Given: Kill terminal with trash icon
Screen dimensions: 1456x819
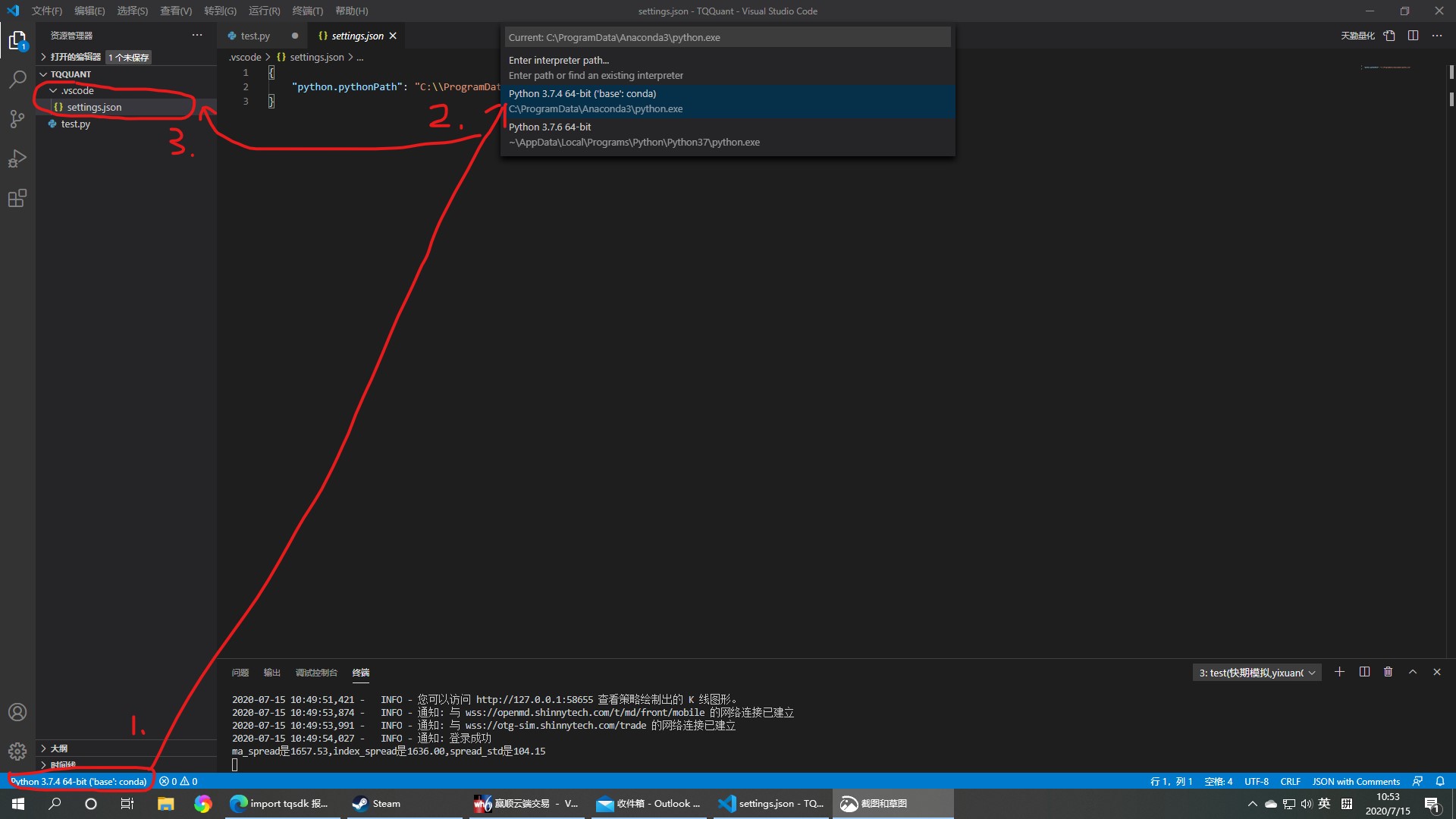Looking at the screenshot, I should click(x=1389, y=672).
